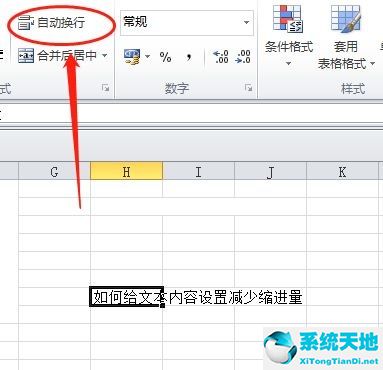The width and height of the screenshot is (383, 370).
Task: Apply the accounting number format icon
Action: pos(132,57)
